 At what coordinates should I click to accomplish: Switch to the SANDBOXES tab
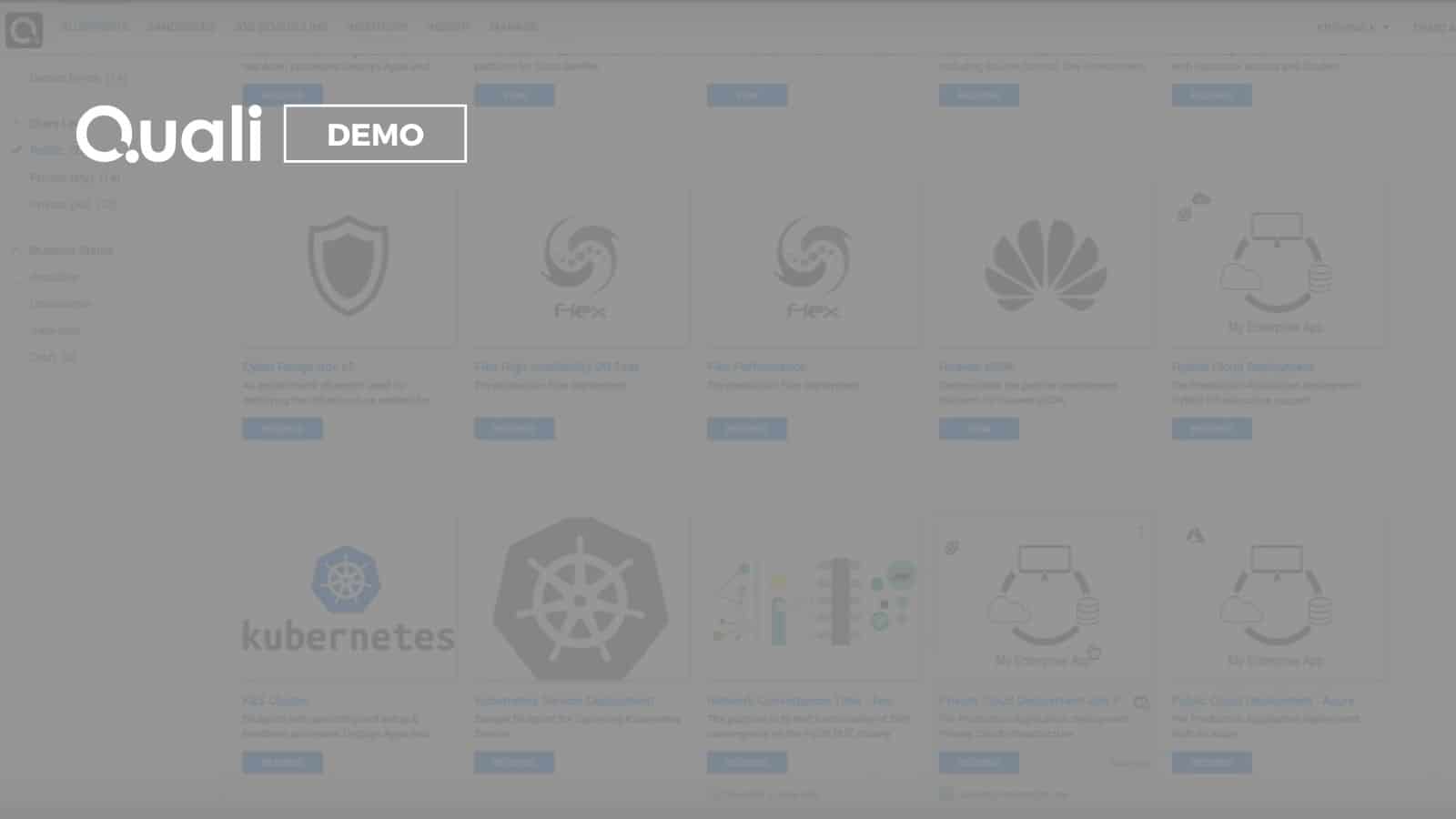click(x=182, y=27)
